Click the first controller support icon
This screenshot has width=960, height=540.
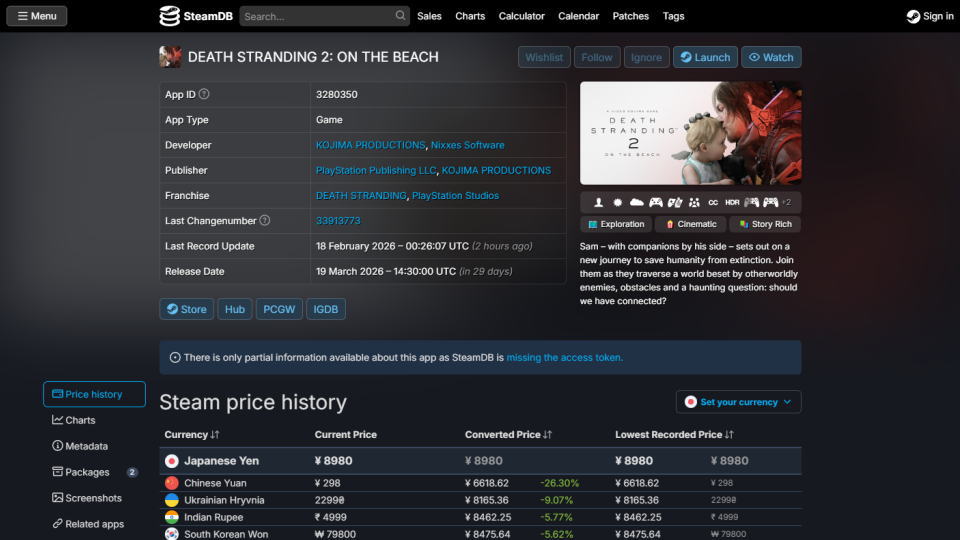coord(656,202)
